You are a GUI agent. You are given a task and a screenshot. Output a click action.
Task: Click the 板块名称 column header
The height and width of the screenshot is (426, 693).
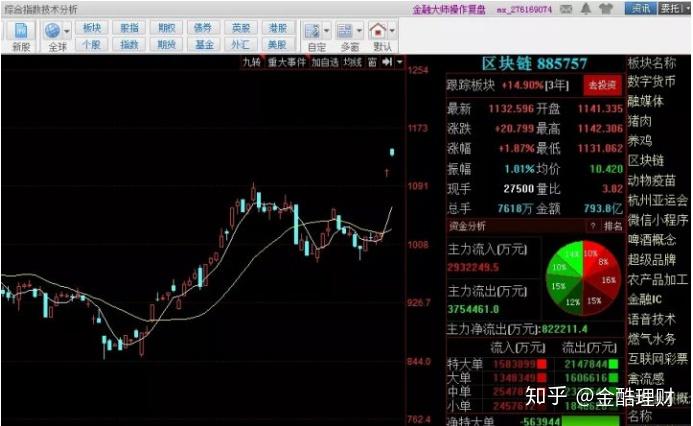click(x=652, y=63)
